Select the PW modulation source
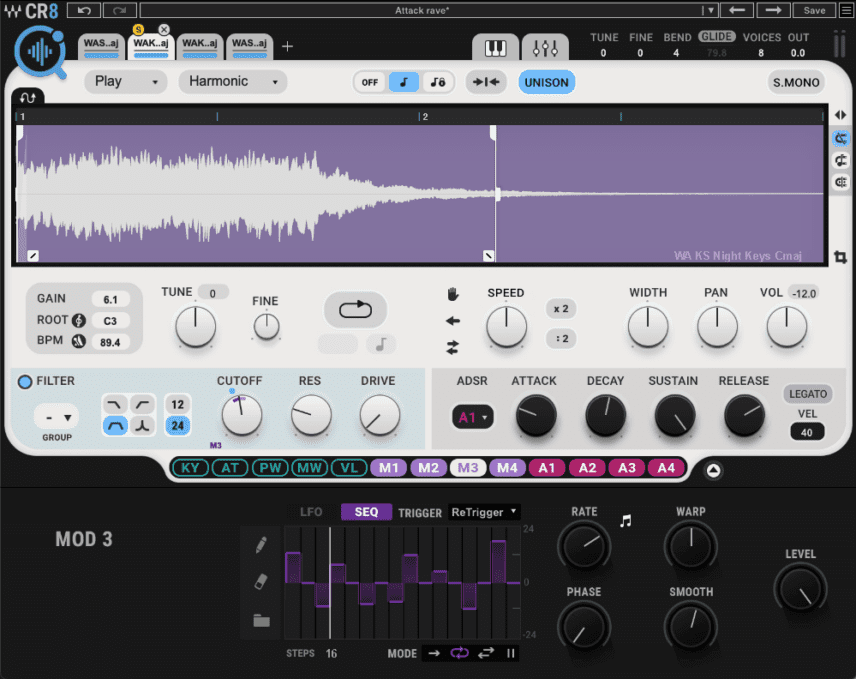The image size is (856, 679). pyautogui.click(x=270, y=468)
